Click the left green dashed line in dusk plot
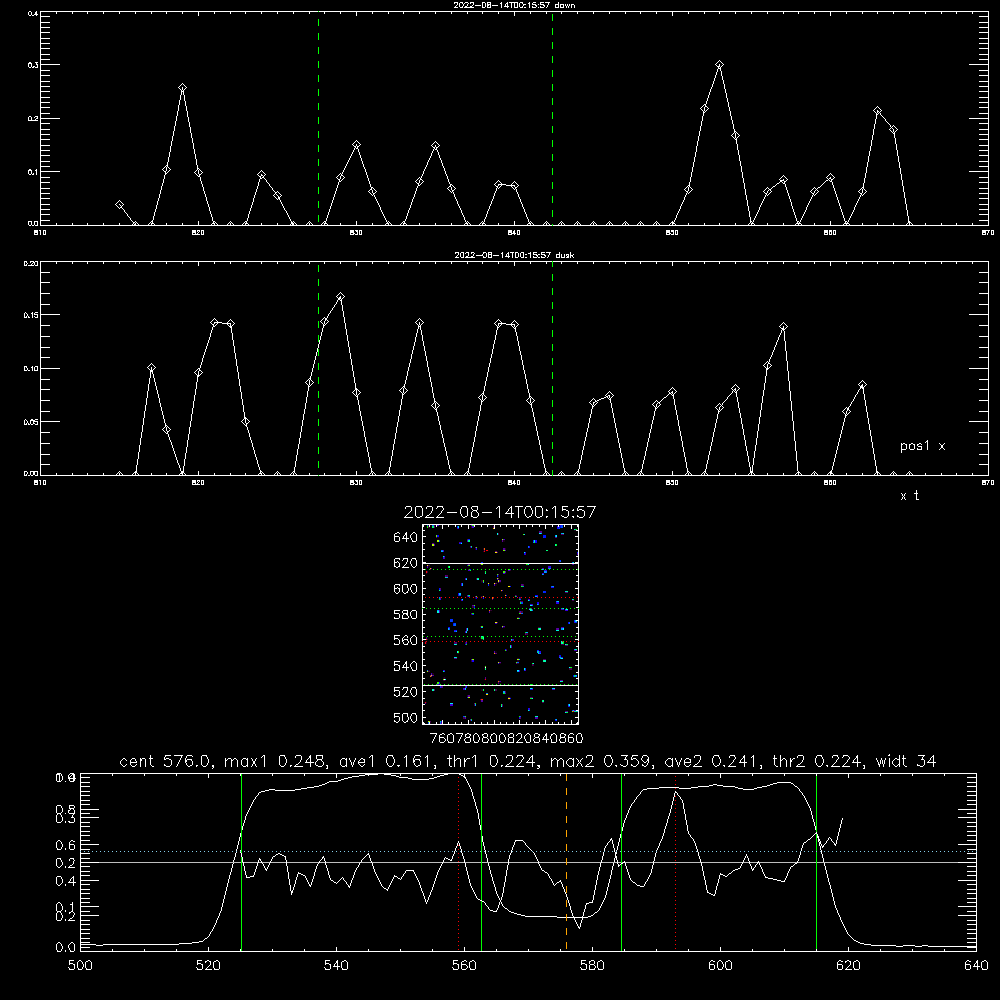This screenshot has height=1000, width=1000. click(318, 368)
